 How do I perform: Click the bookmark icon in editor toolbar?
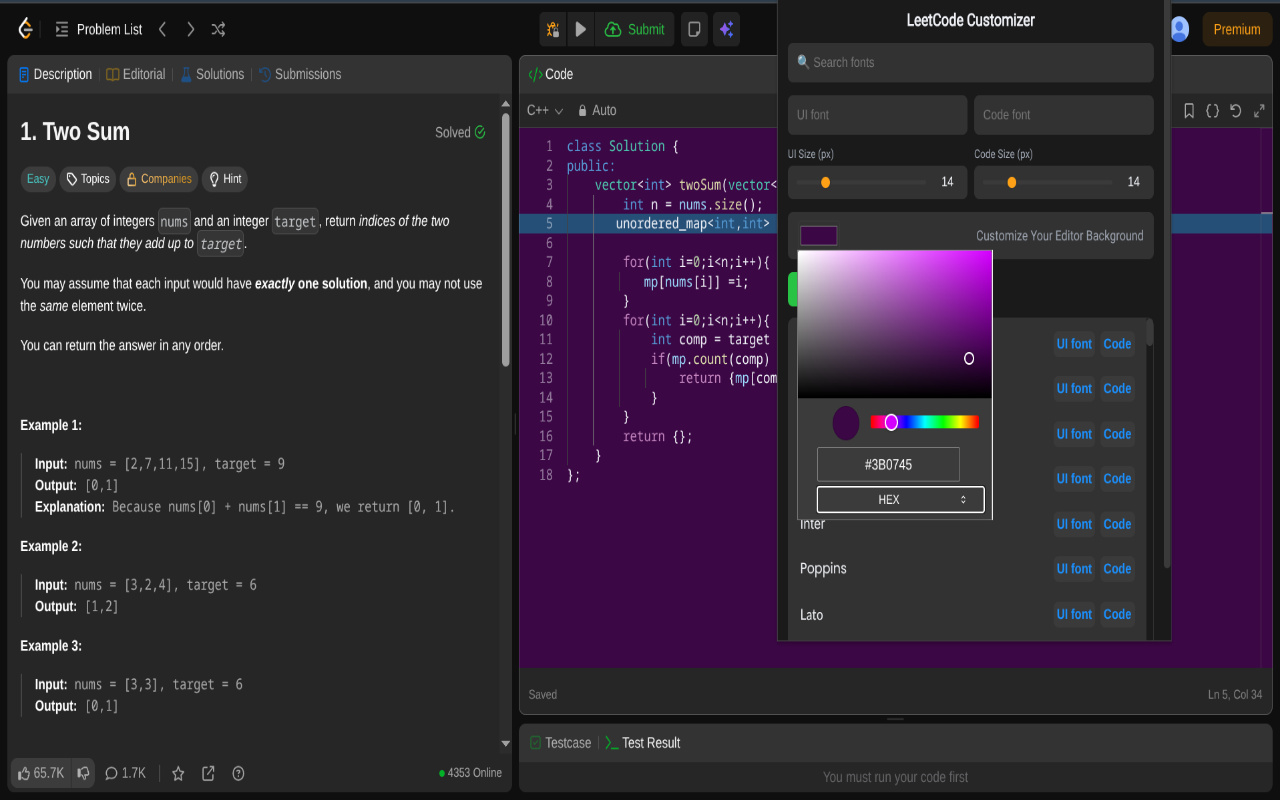click(x=1189, y=111)
